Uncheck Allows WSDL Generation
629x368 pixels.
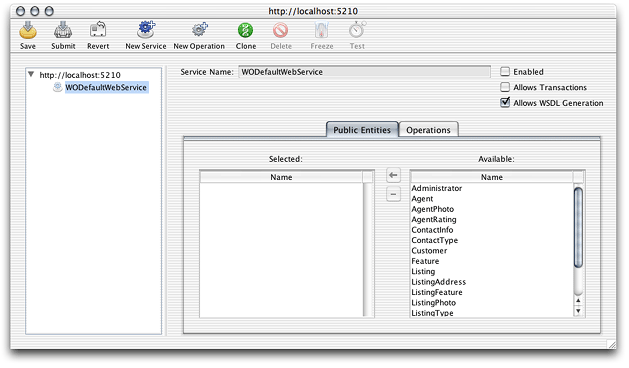505,102
